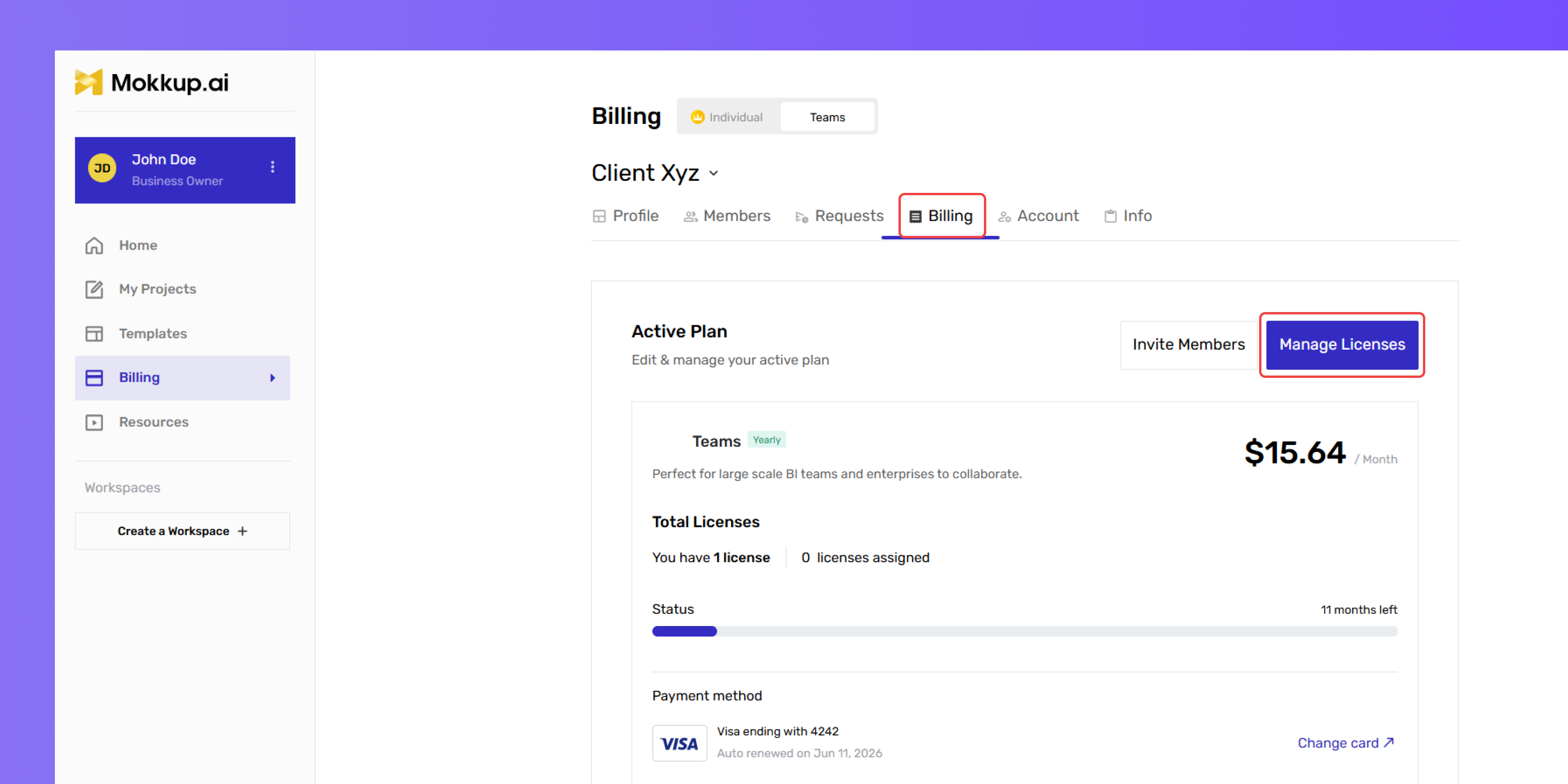Select the Teams billing toggle option
Screen dimensions: 1568x784
coord(827,117)
